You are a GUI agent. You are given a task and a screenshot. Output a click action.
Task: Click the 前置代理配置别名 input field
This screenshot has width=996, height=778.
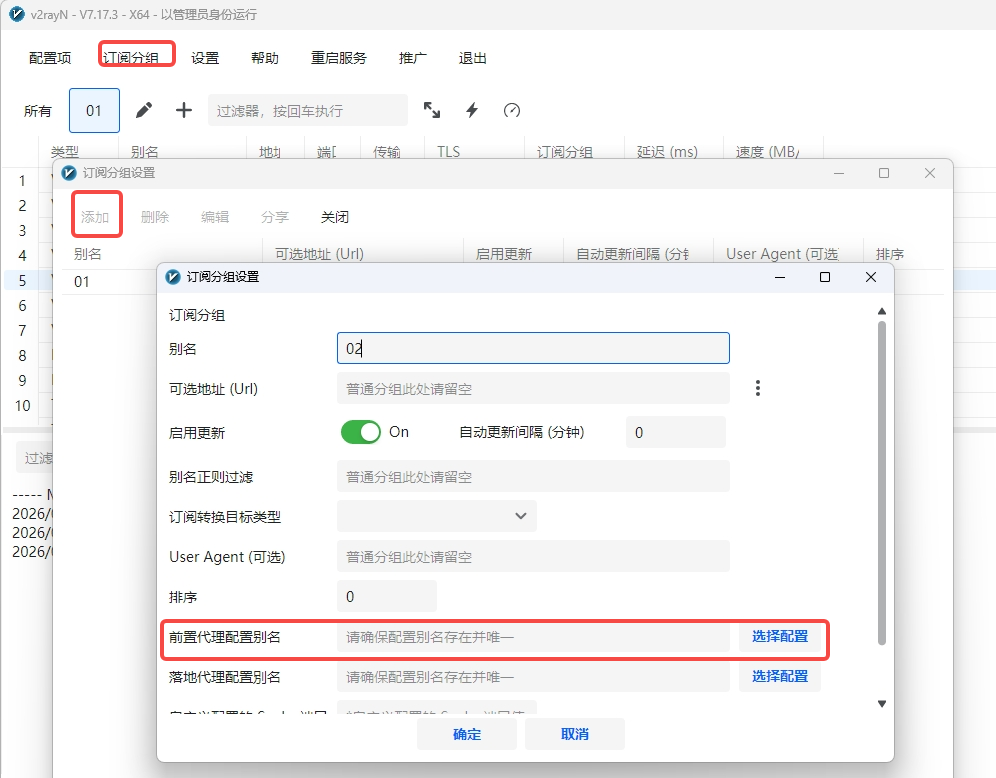(533, 636)
